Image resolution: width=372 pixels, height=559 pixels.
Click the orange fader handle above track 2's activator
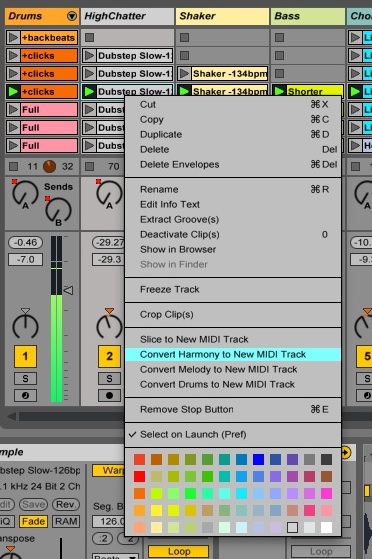109,311
